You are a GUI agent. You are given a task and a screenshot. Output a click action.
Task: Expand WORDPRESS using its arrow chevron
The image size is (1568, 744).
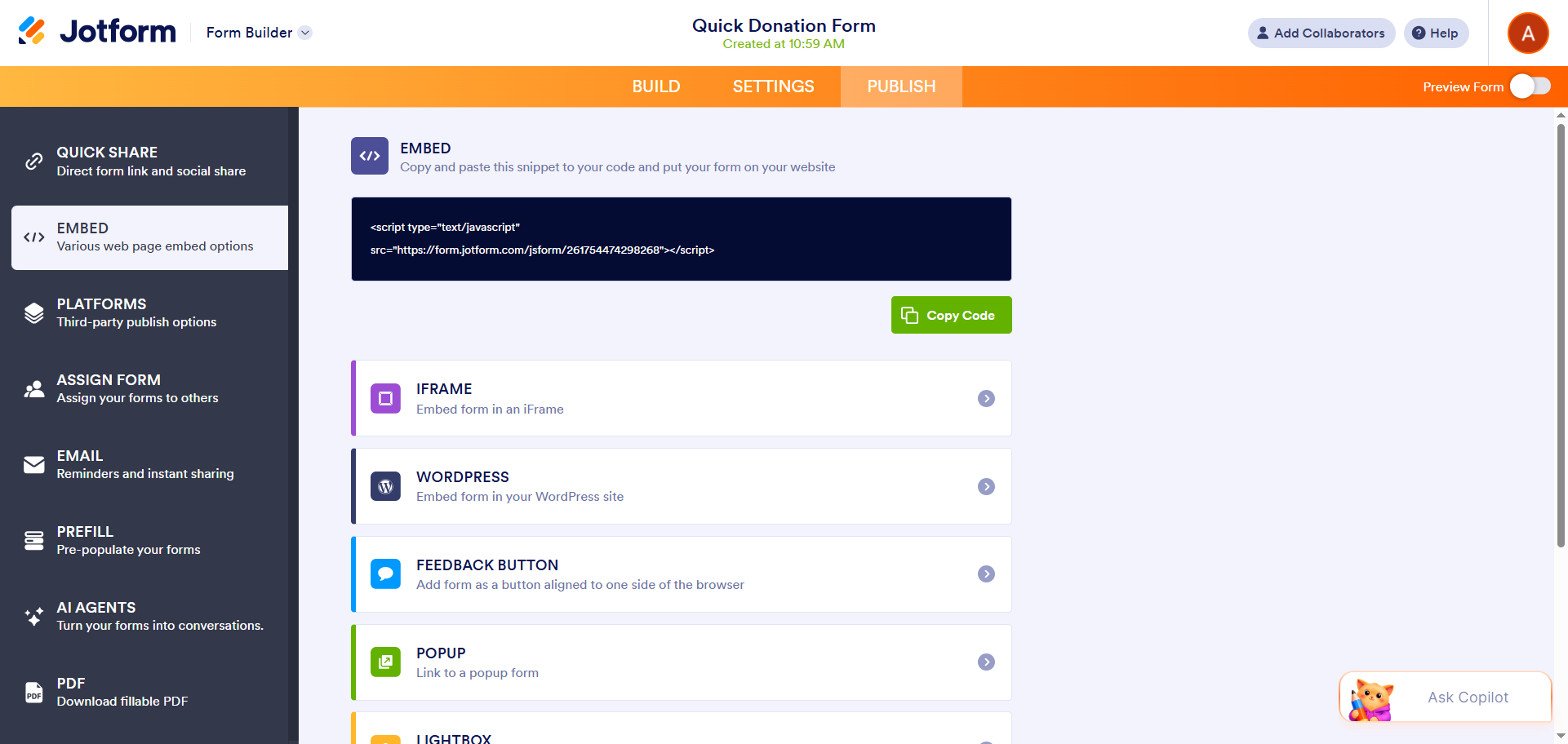[986, 486]
